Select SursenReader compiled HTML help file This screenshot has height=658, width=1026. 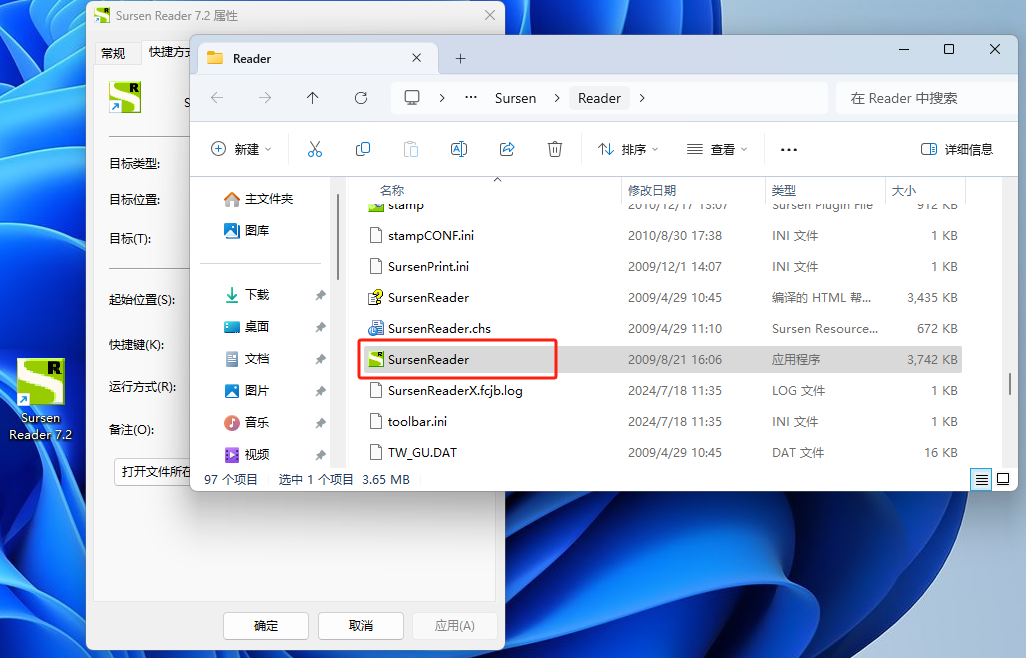tap(662, 298)
